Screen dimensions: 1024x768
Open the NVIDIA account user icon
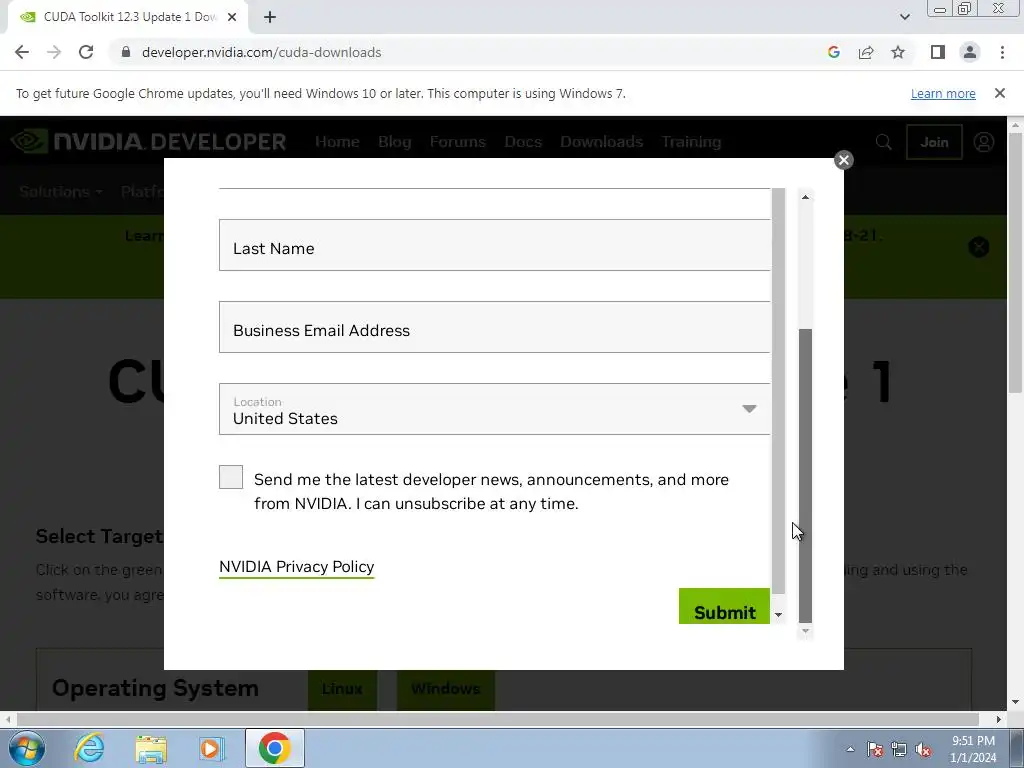984,142
